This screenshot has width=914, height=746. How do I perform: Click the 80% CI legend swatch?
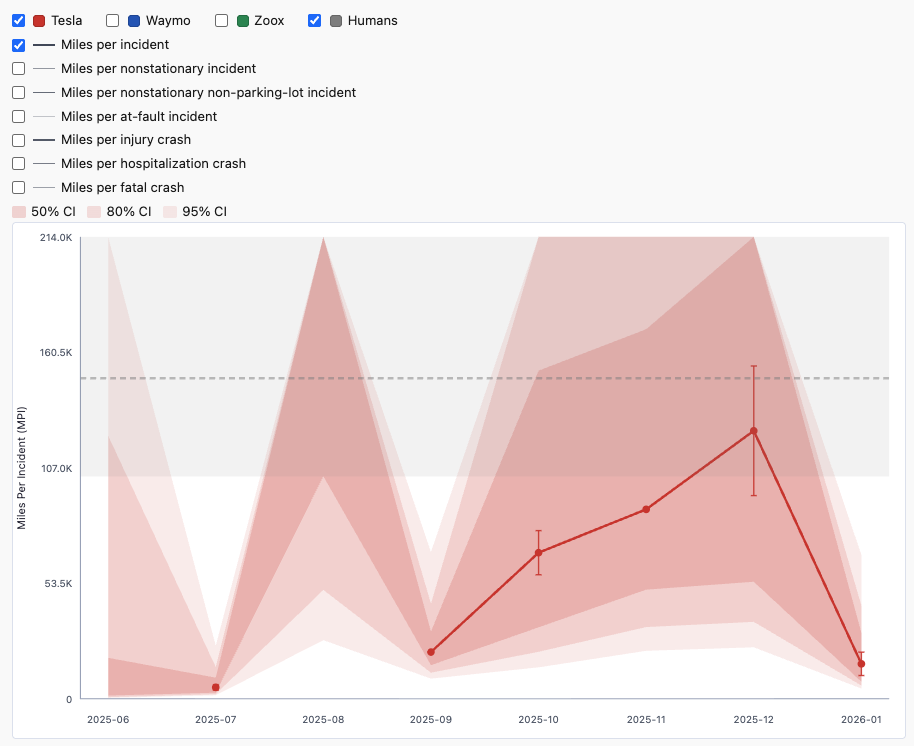click(95, 212)
